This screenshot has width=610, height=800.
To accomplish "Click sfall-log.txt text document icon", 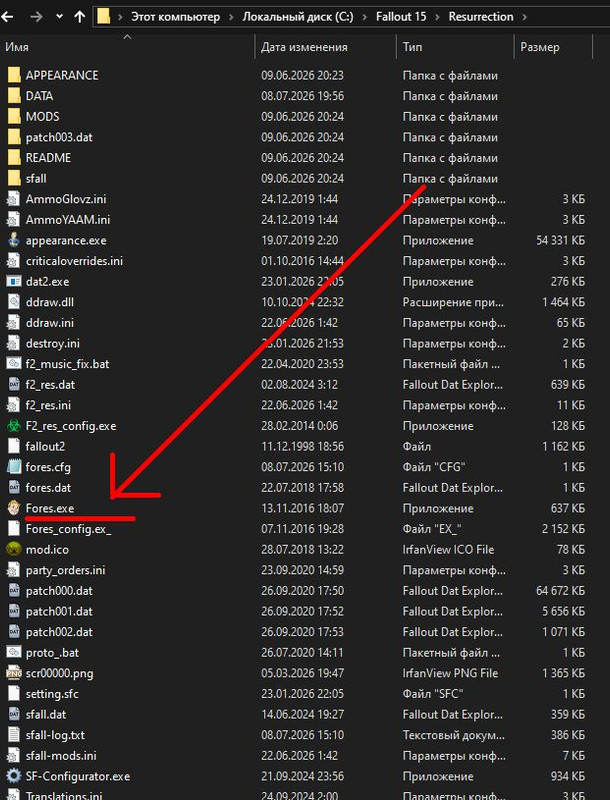I will (x=14, y=735).
